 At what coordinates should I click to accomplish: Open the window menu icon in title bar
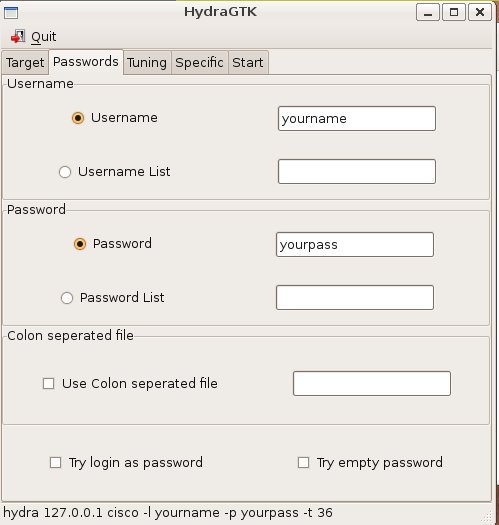click(11, 13)
